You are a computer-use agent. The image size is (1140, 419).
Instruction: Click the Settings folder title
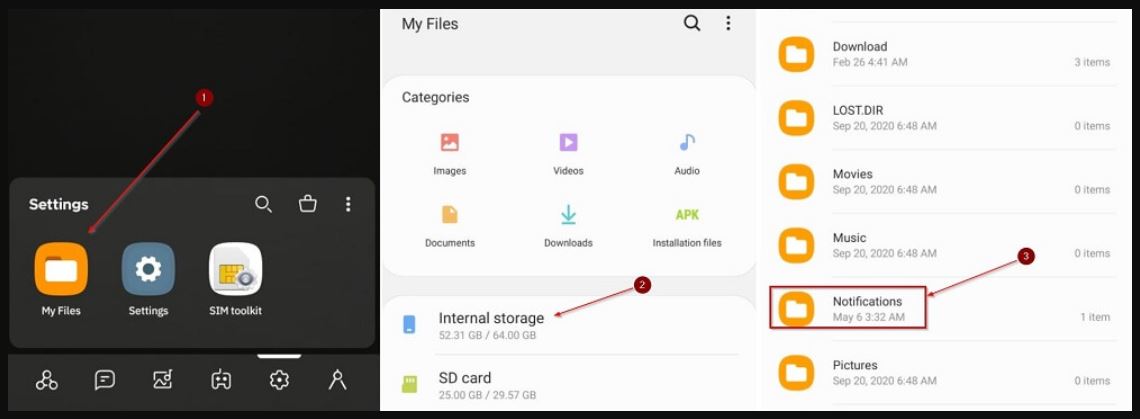(x=58, y=204)
